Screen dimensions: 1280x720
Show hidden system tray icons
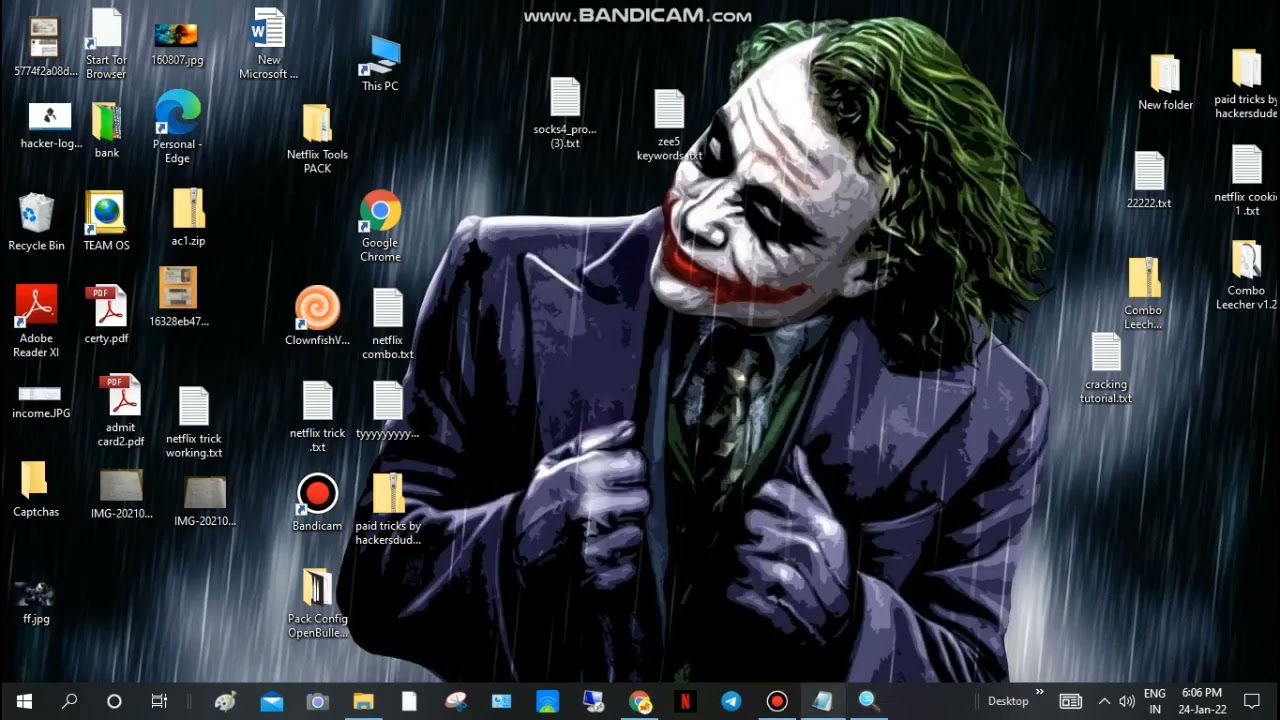(1104, 701)
